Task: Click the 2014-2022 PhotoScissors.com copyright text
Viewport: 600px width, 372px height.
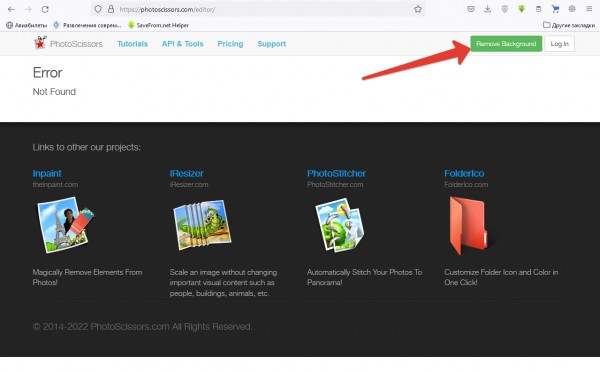Action: point(142,327)
